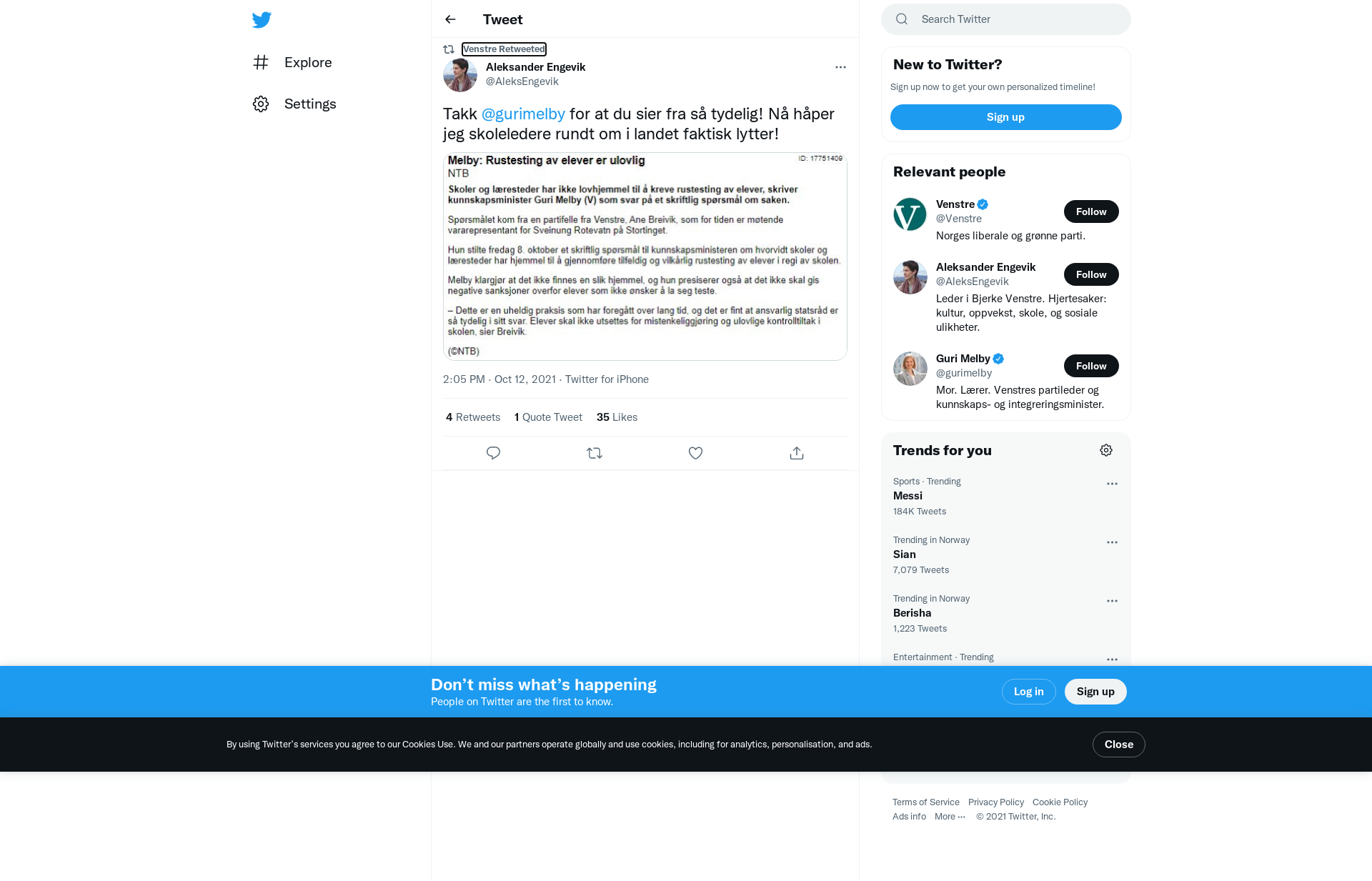The height and width of the screenshot is (881, 1372).
Task: Open the @gurimelby mention link
Action: coord(523,114)
